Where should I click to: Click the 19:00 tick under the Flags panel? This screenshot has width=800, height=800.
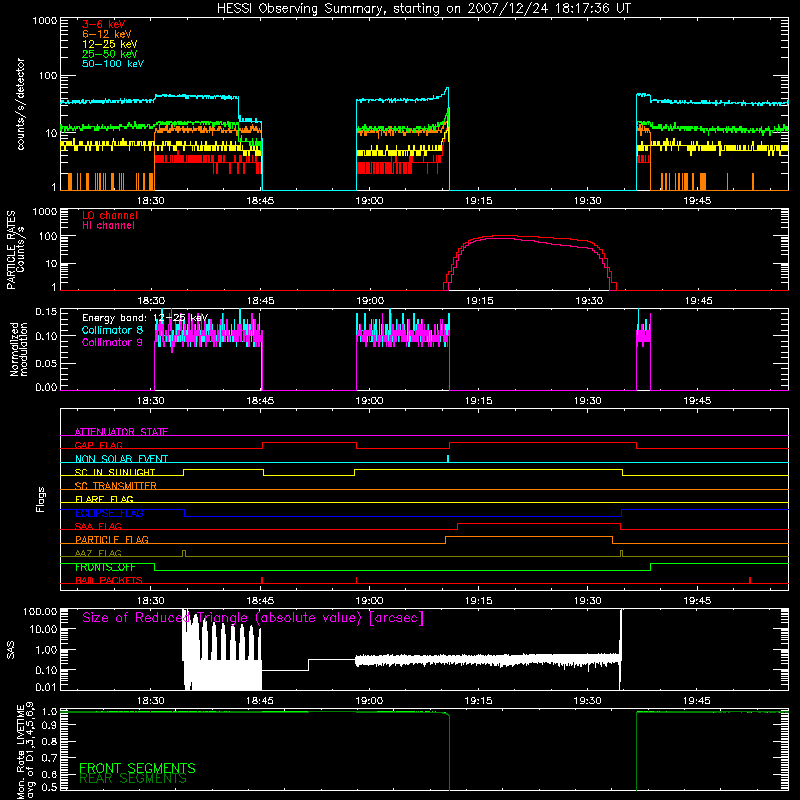369,601
